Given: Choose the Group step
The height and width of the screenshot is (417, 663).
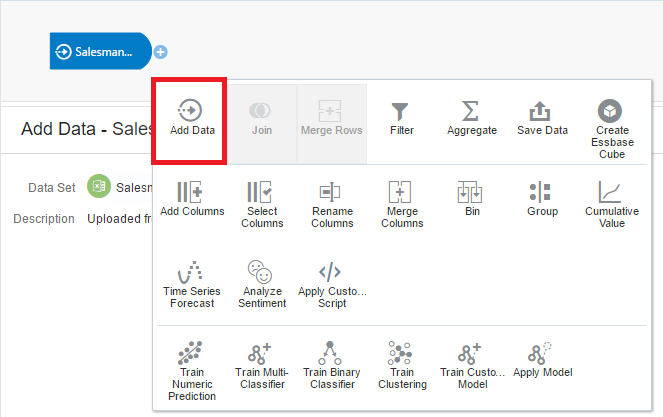Looking at the screenshot, I should tap(542, 199).
